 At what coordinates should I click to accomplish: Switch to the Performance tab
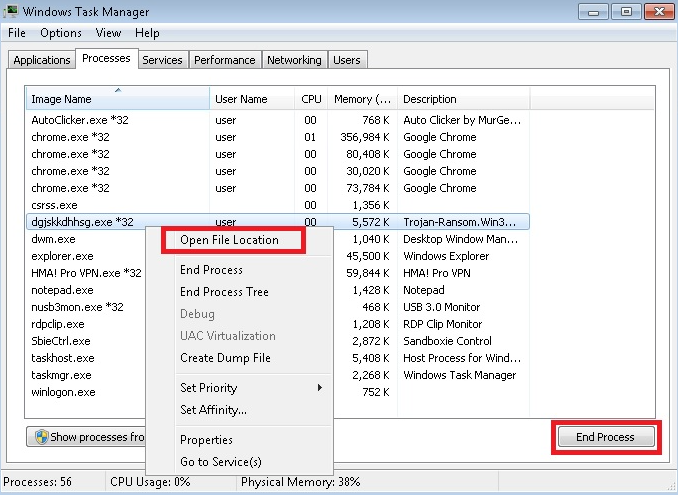point(224,60)
